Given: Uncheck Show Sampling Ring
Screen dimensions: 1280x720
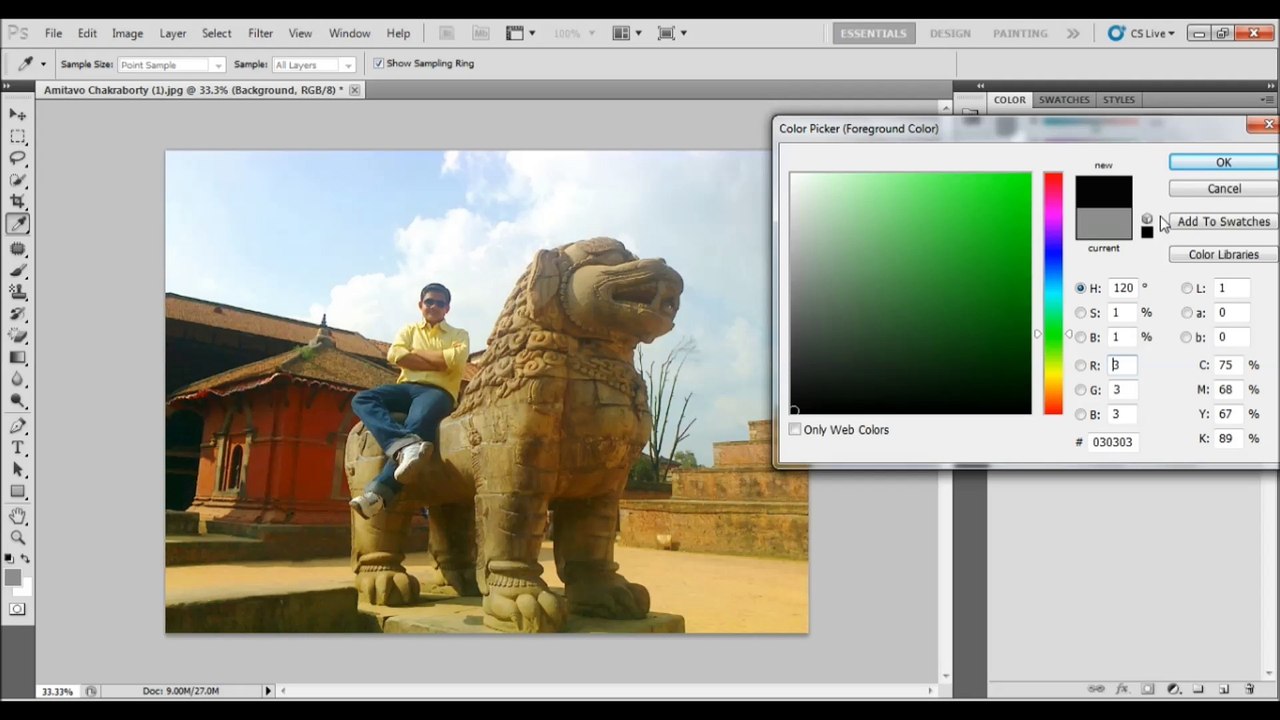Looking at the screenshot, I should pos(378,64).
